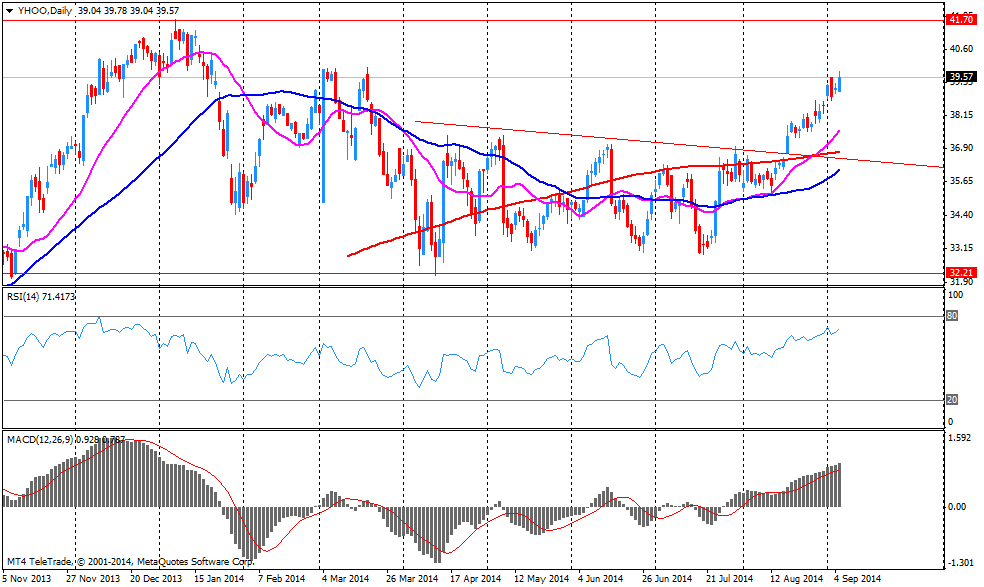Click RSI level 20 marker
The height and width of the screenshot is (587, 984).
(x=952, y=400)
